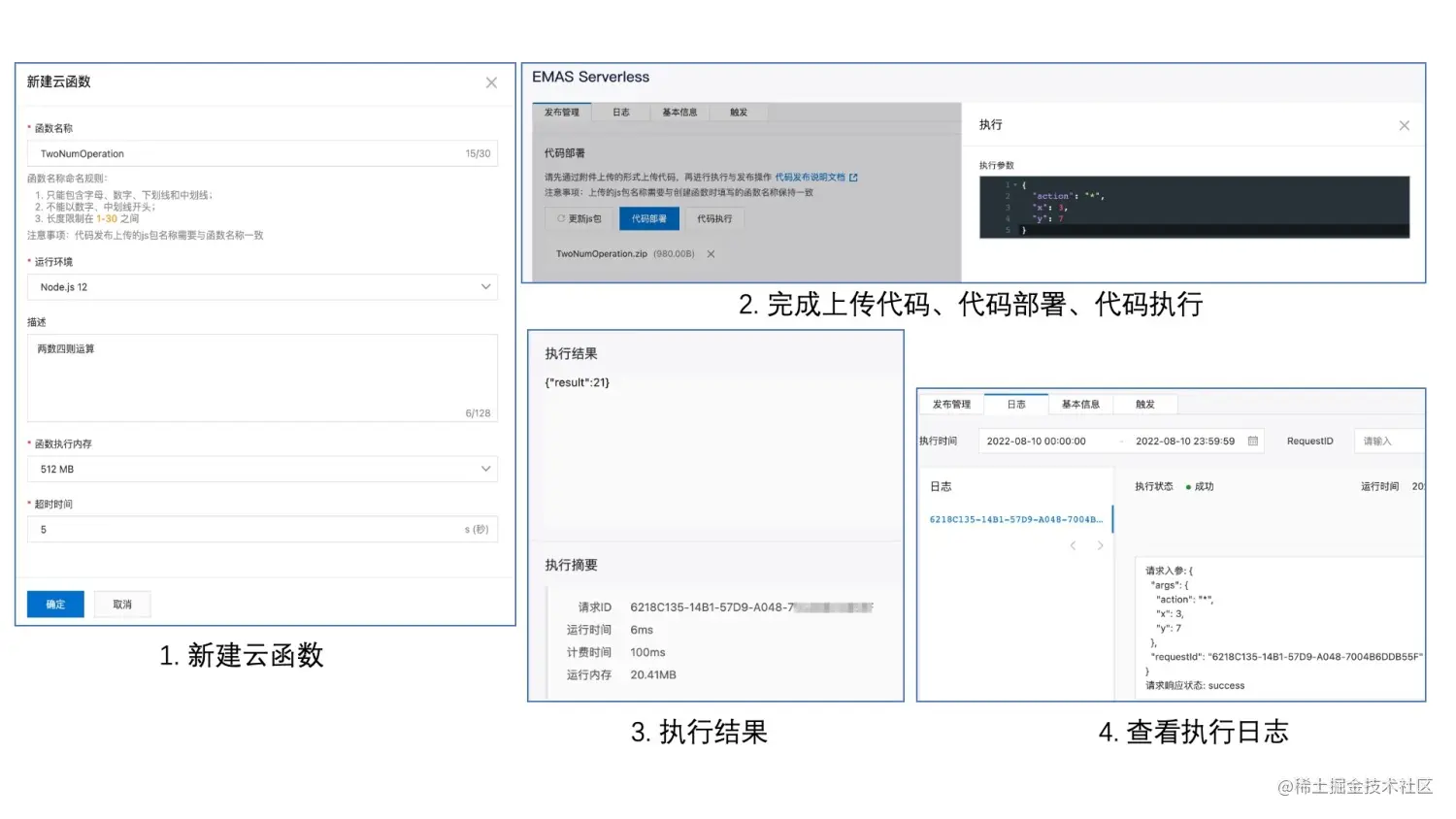Click the 请求ID value 6218C135-14B1-57D9-A048
The image size is (1456, 819).
click(751, 607)
